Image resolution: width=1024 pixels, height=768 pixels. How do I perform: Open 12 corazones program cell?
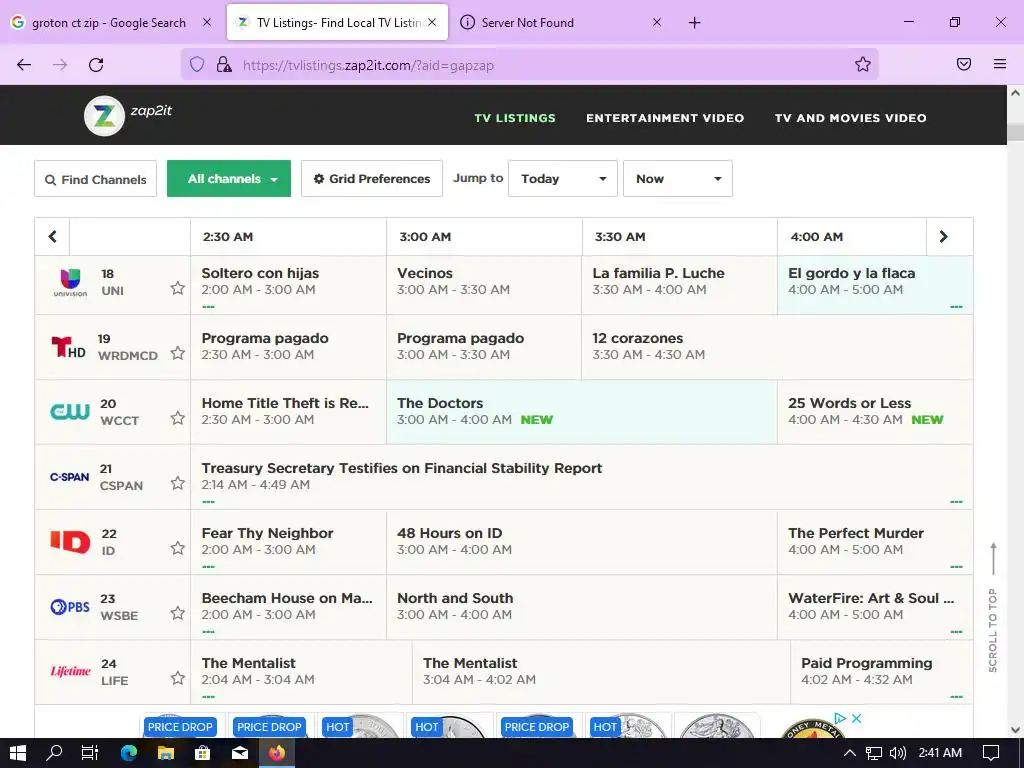[776, 347]
